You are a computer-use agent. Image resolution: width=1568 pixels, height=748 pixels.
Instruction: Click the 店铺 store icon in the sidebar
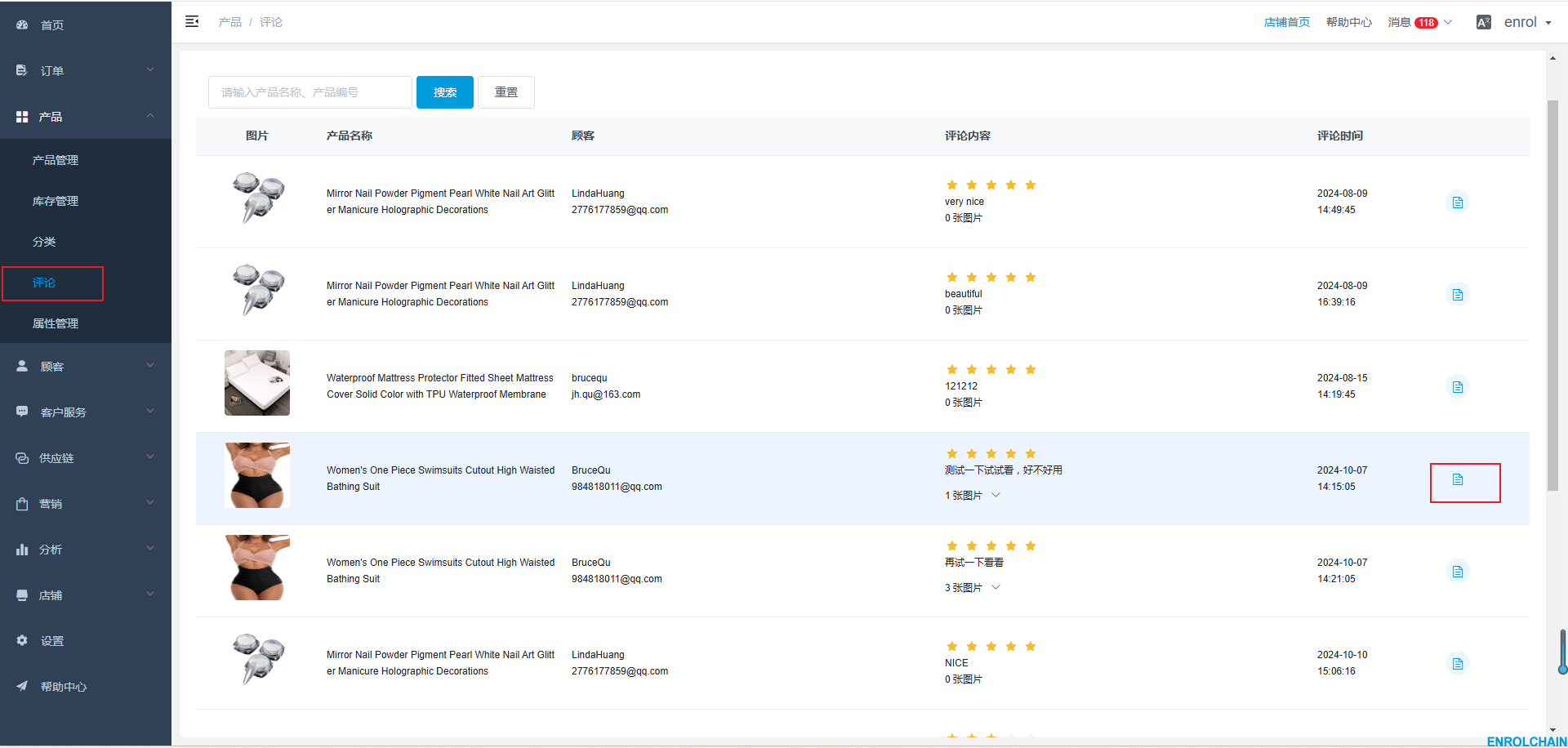pyautogui.click(x=22, y=595)
